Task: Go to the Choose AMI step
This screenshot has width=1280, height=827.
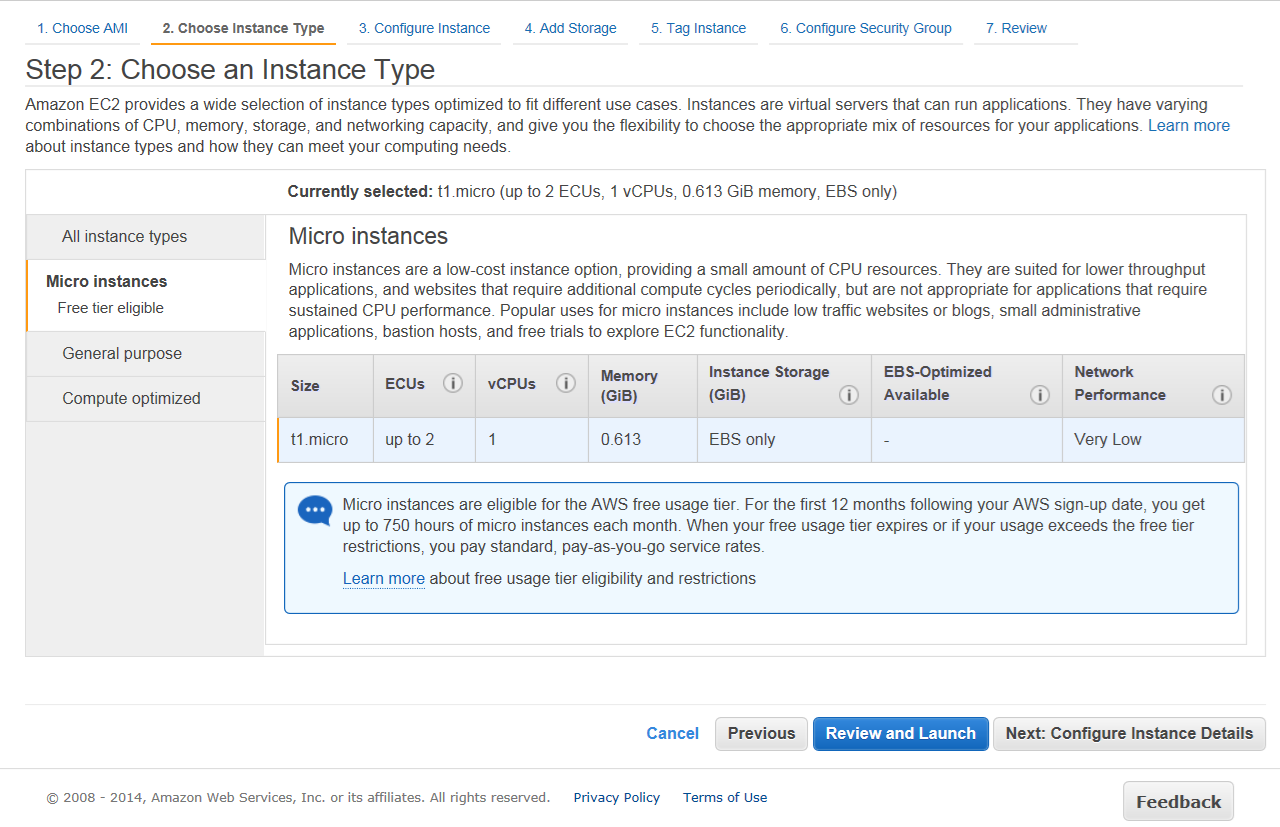Action: tap(83, 28)
